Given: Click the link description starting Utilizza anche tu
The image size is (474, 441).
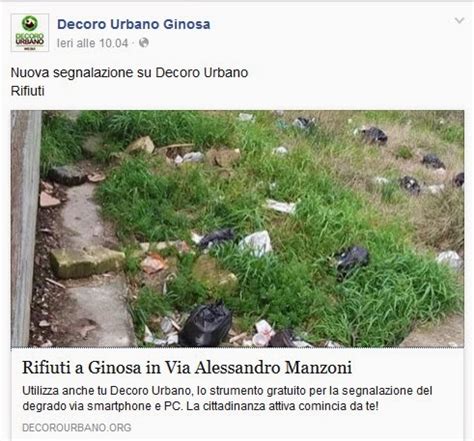Looking at the screenshot, I should [x=227, y=398].
